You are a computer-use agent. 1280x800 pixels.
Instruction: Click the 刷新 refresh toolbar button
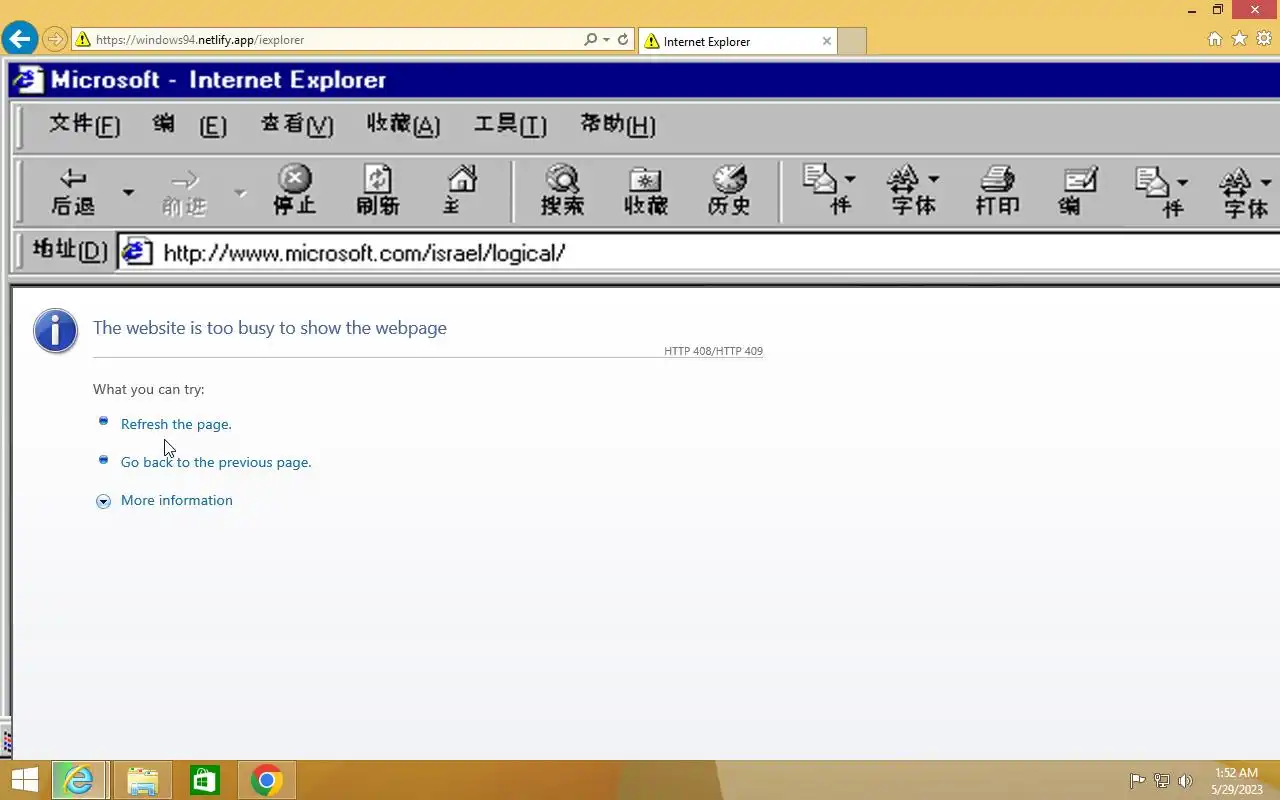pyautogui.click(x=378, y=191)
